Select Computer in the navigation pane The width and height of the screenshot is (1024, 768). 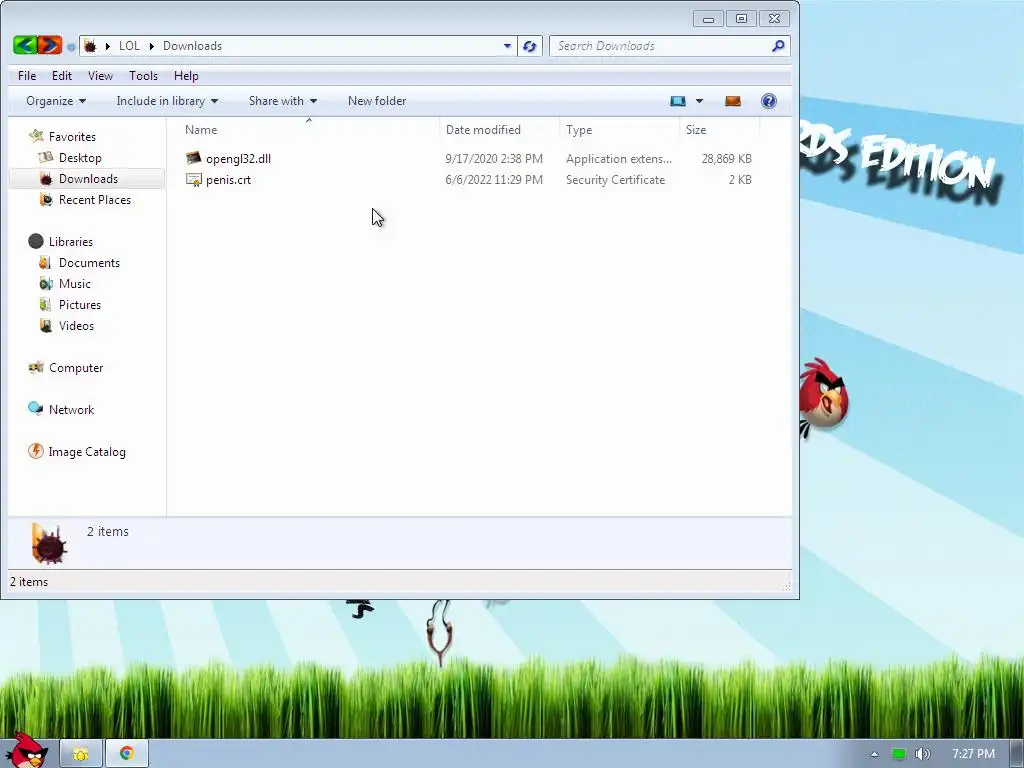(76, 368)
